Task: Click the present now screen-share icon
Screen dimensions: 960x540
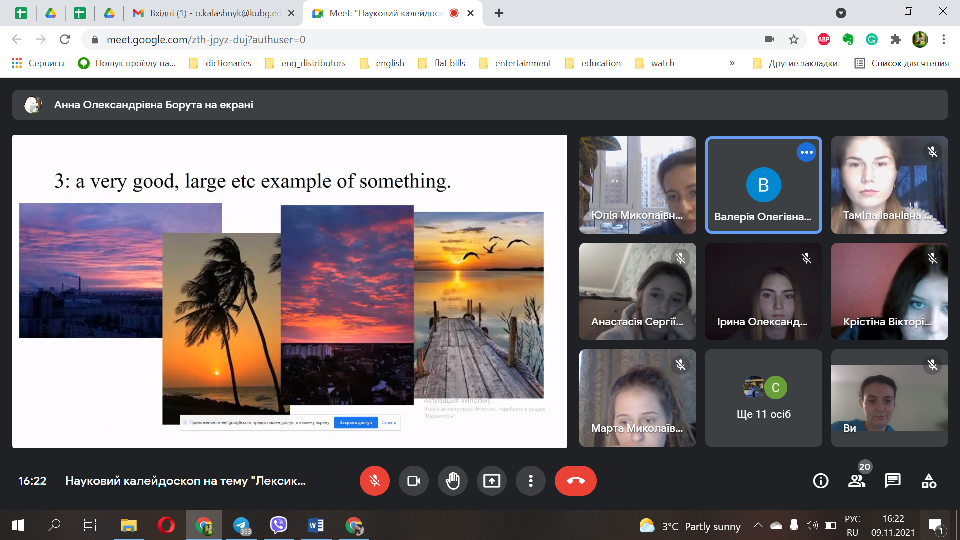Action: (491, 480)
